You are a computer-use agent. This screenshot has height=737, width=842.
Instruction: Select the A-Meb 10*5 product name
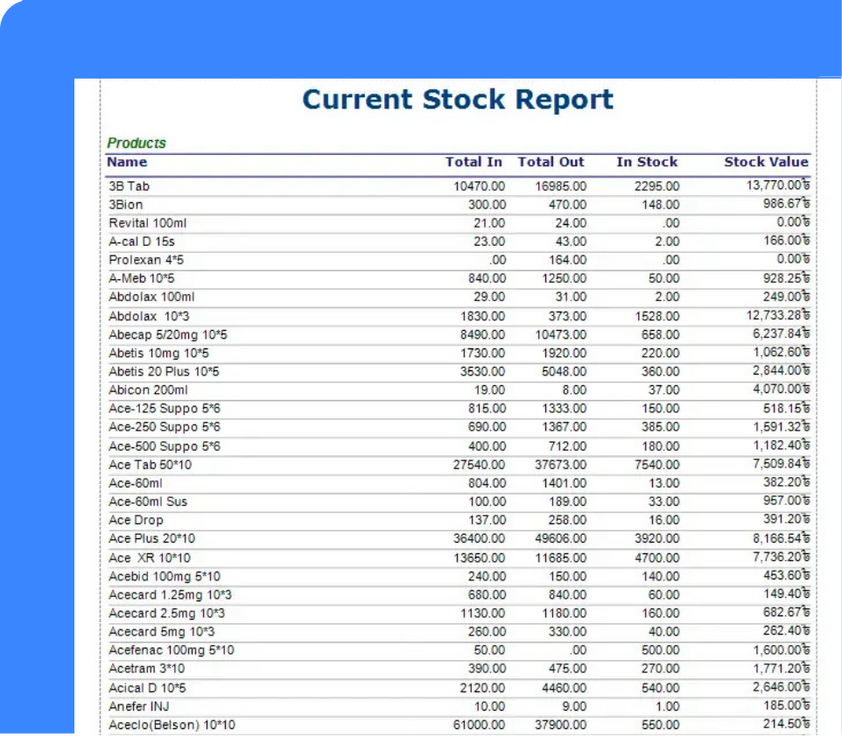pyautogui.click(x=142, y=278)
